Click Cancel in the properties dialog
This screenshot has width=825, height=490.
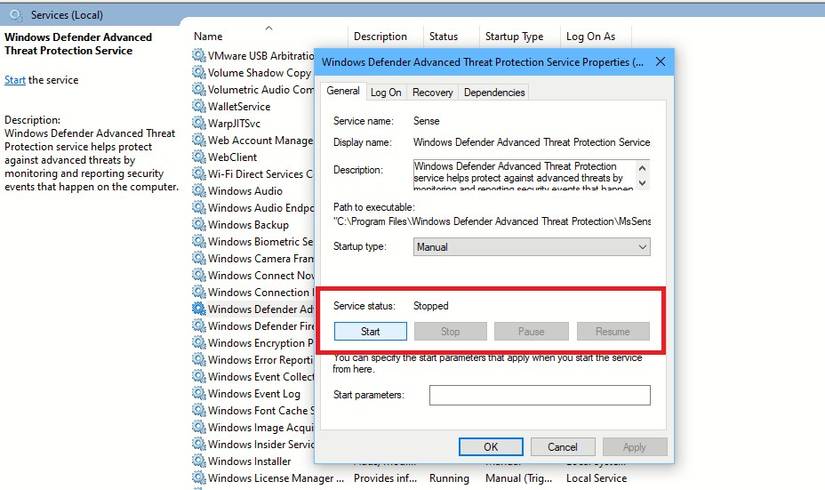click(x=562, y=447)
